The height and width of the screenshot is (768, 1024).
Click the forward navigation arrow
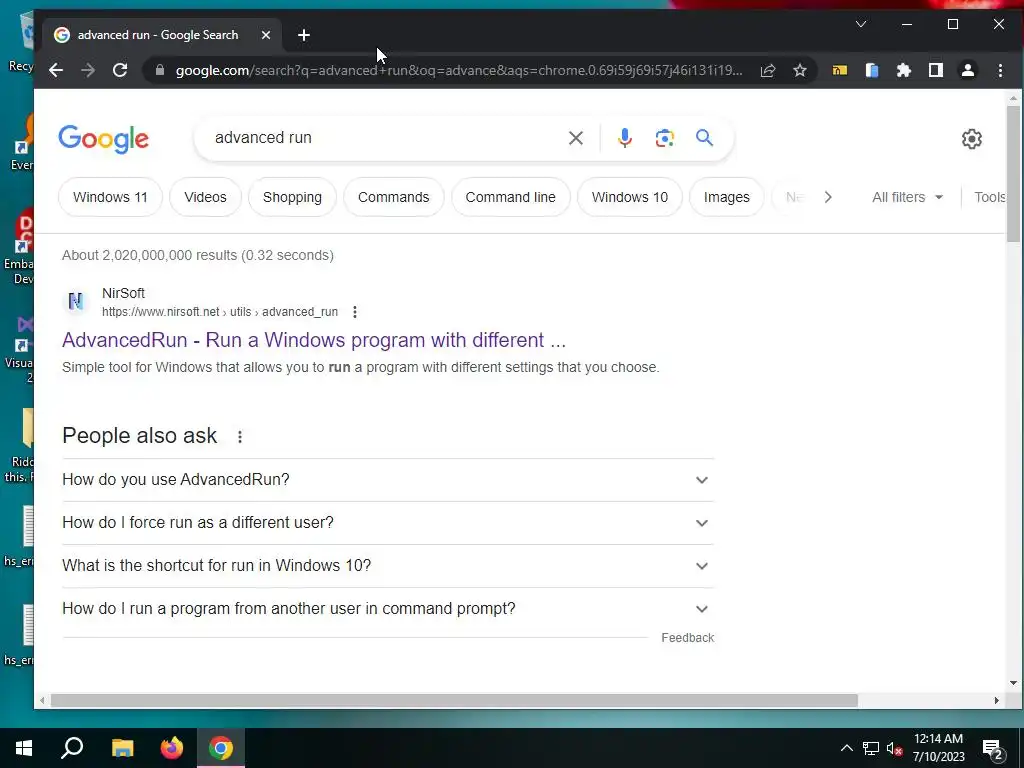tap(88, 71)
